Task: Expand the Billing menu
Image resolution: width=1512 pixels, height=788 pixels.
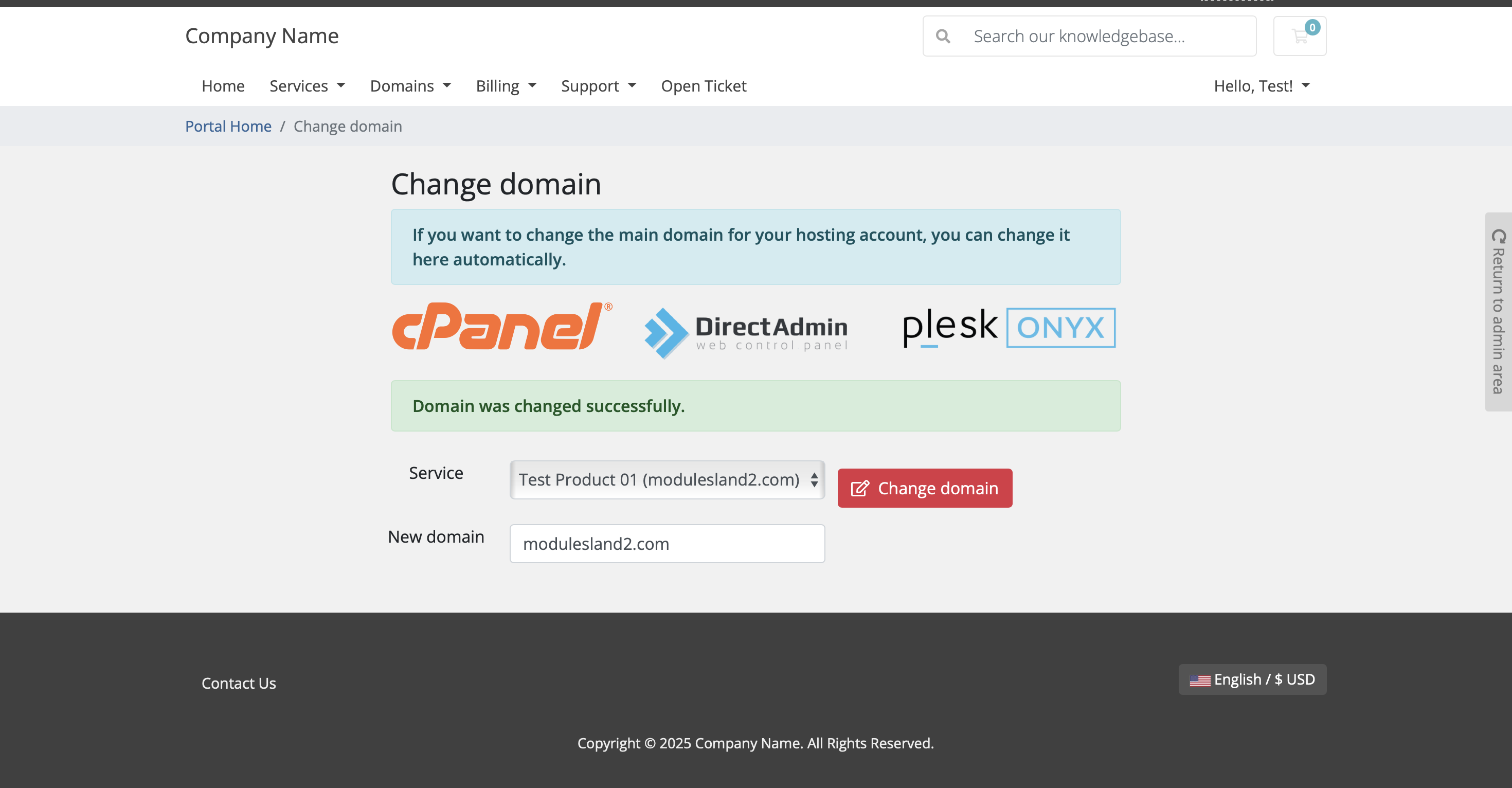Action: [x=506, y=86]
